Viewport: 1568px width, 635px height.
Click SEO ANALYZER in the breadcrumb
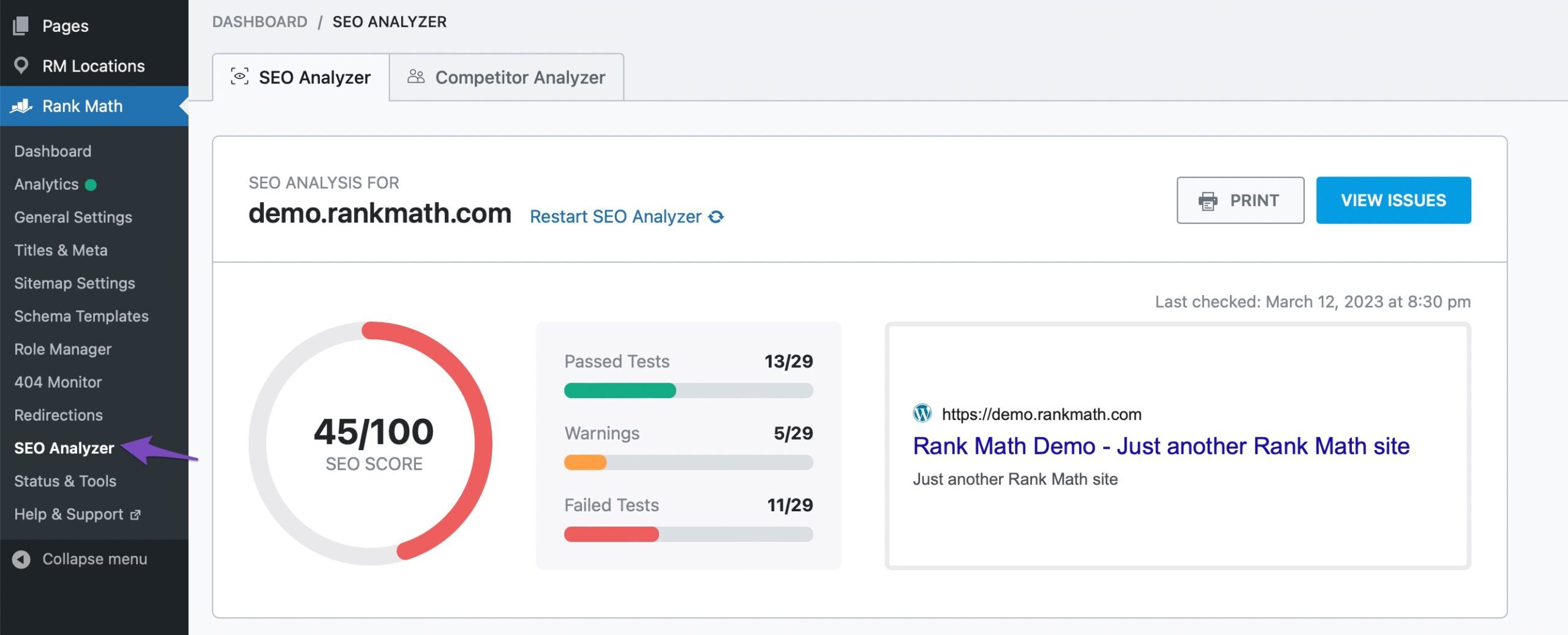[390, 22]
